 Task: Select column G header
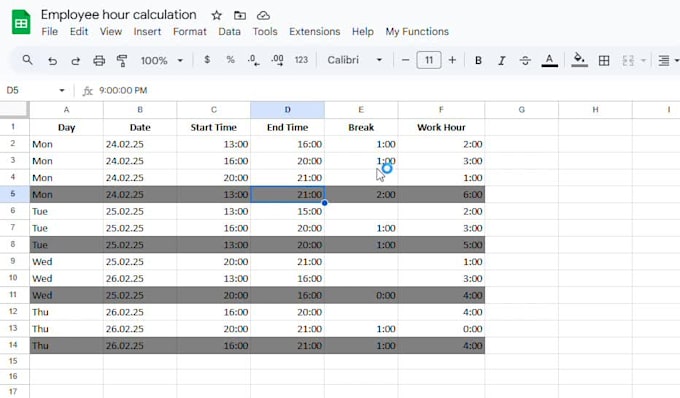[x=522, y=110]
